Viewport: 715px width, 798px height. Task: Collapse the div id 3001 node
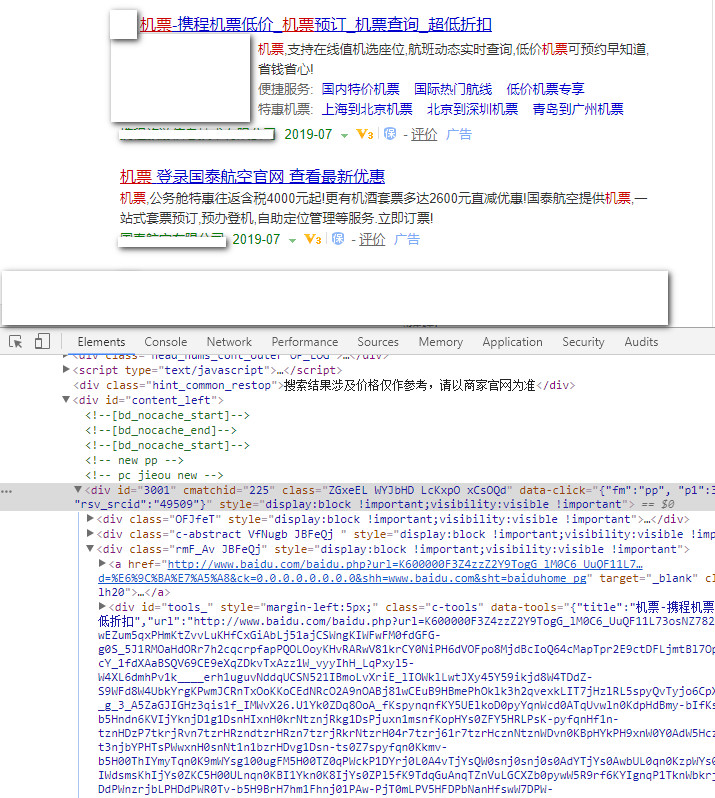[x=78, y=490]
